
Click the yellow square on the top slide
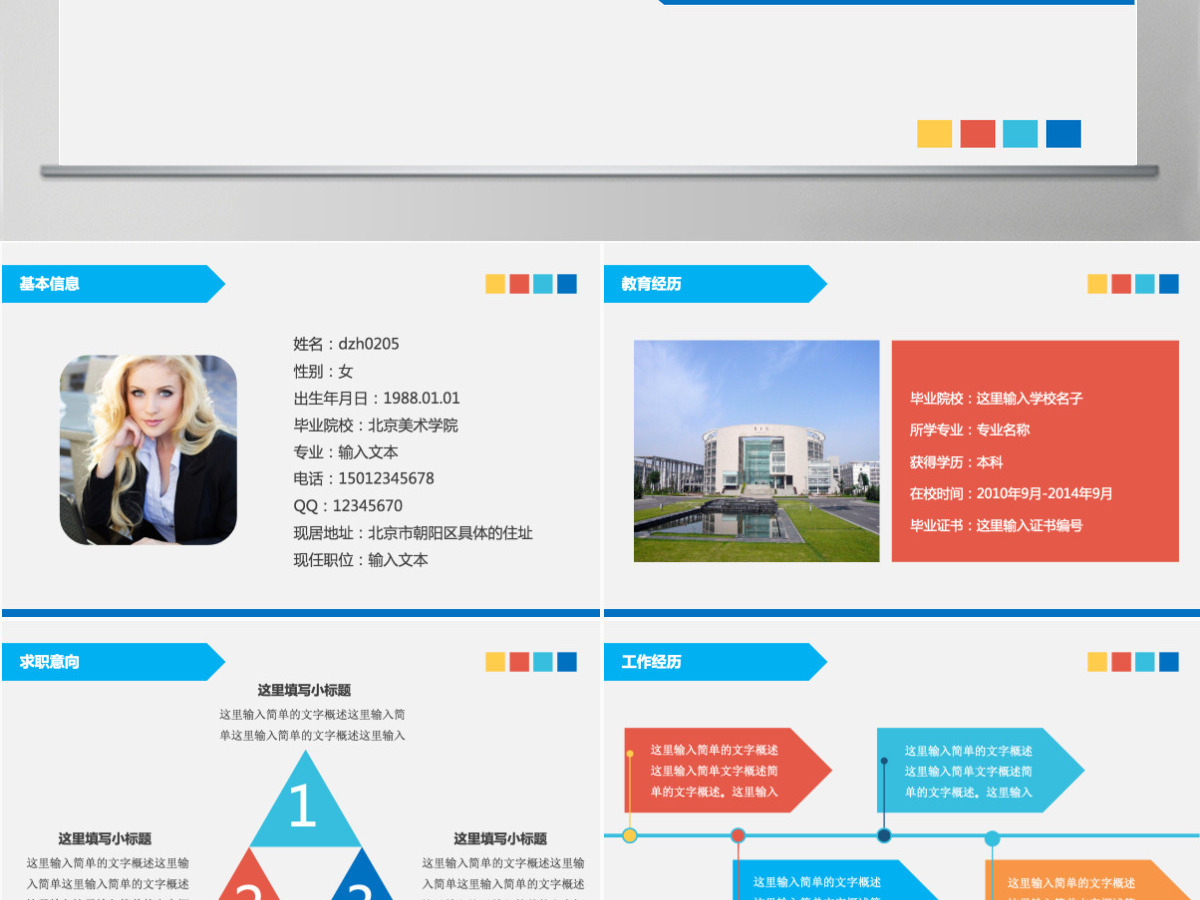coord(934,134)
